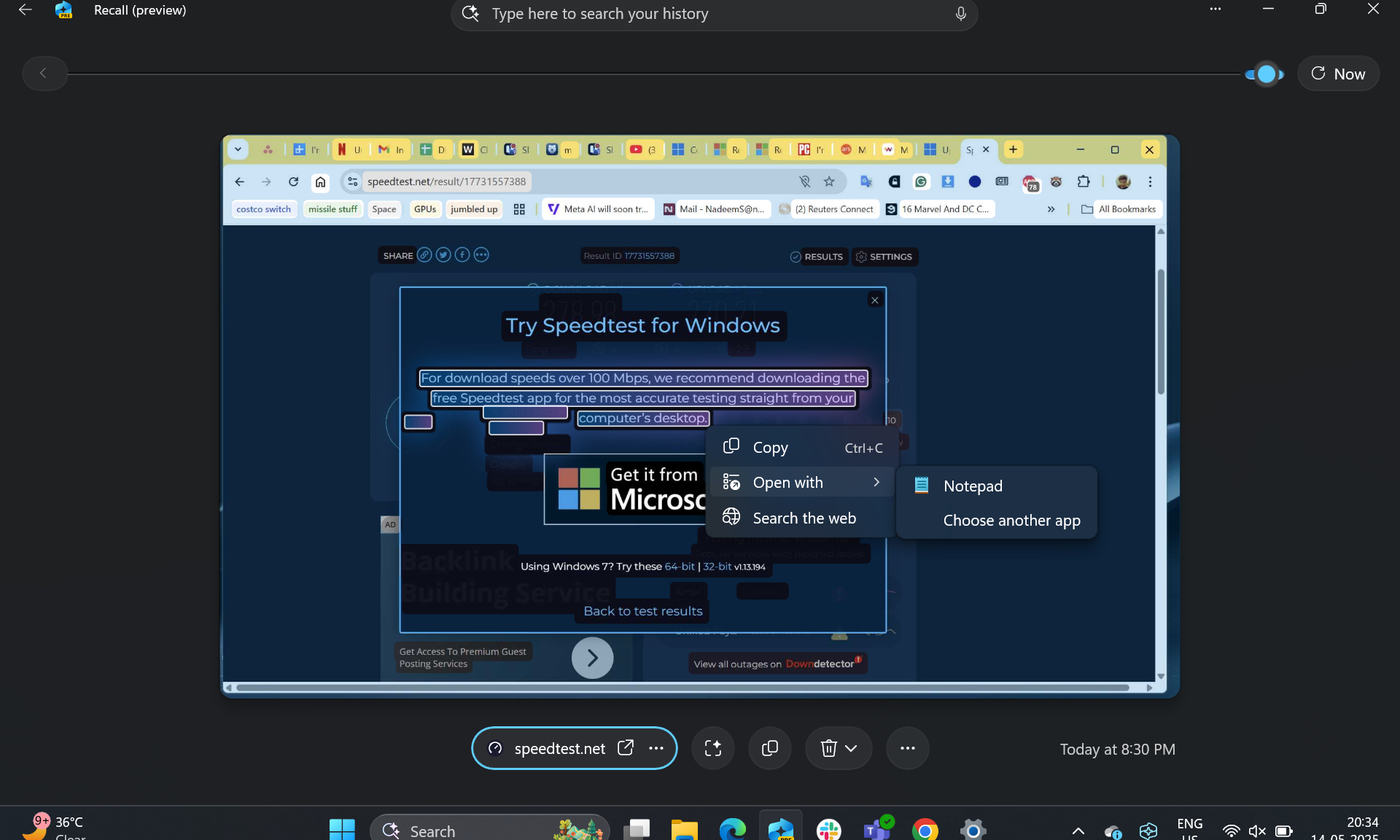The width and height of the screenshot is (1400, 840).
Task: Click the Now button to refresh timeline
Action: 1339,73
